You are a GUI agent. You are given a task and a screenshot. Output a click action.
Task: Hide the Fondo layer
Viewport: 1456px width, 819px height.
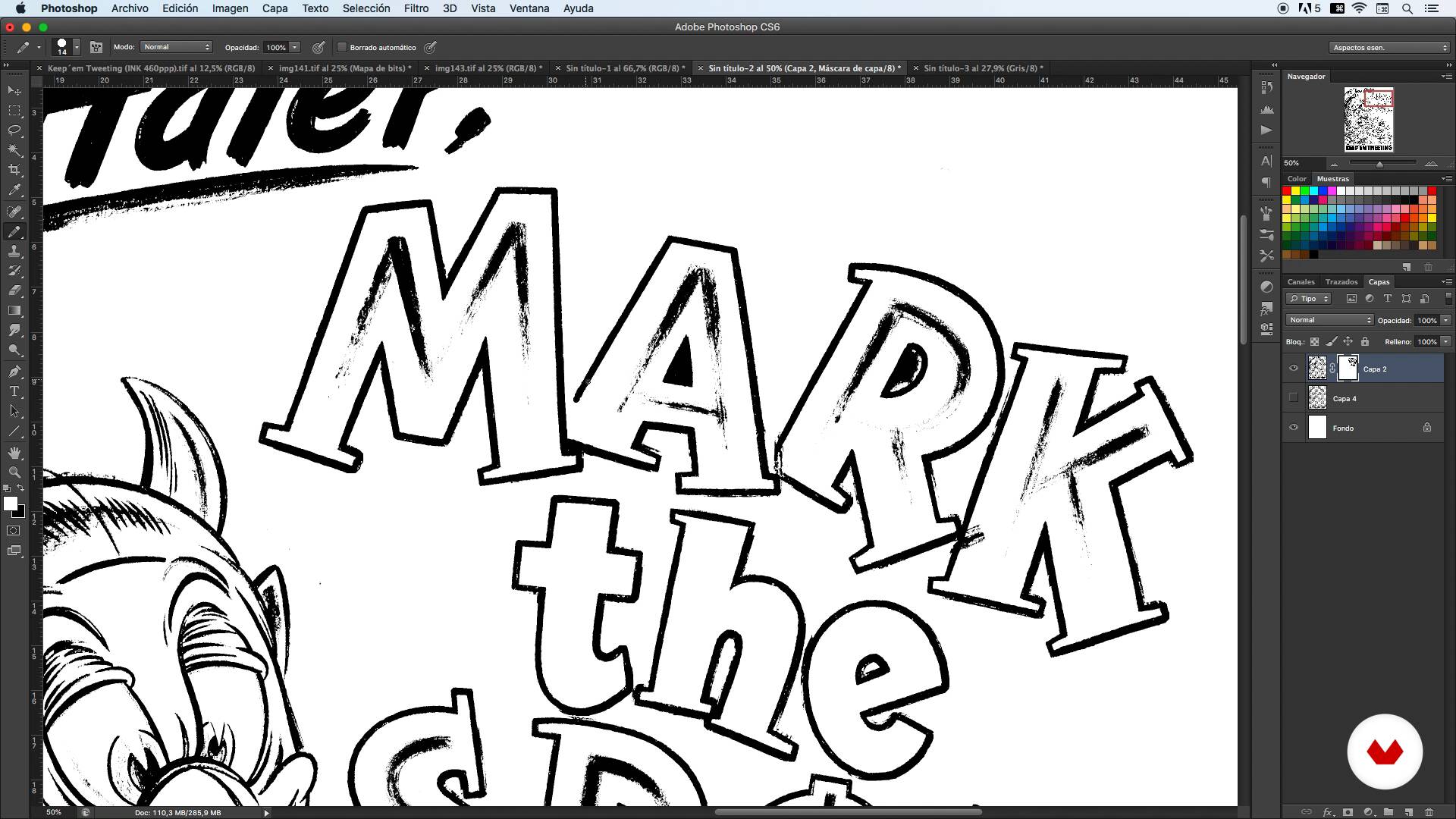[1294, 428]
